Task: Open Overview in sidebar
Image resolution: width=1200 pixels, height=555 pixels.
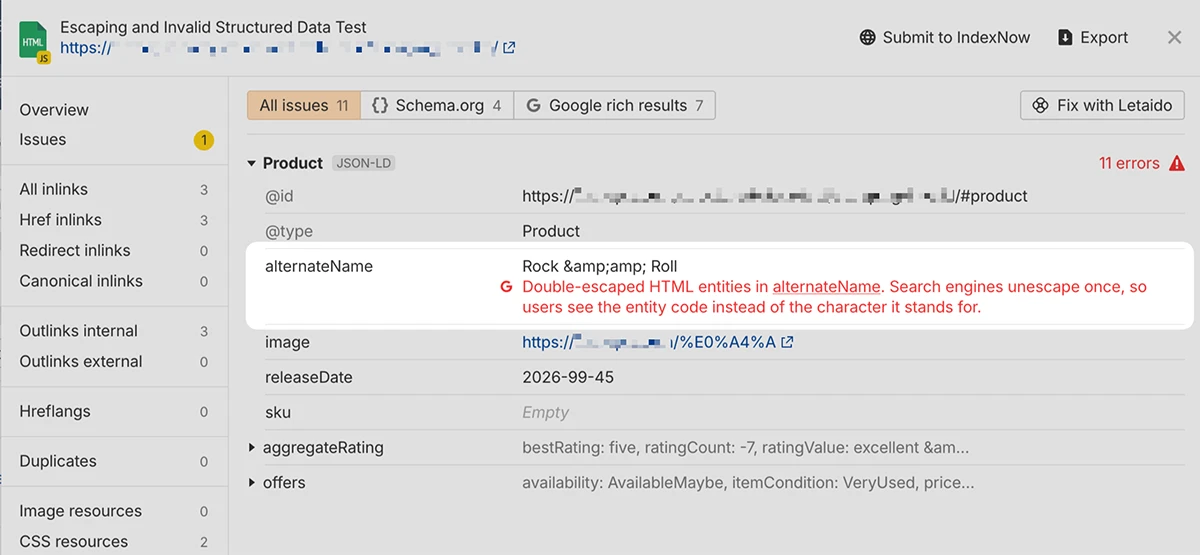Action: click(x=54, y=110)
